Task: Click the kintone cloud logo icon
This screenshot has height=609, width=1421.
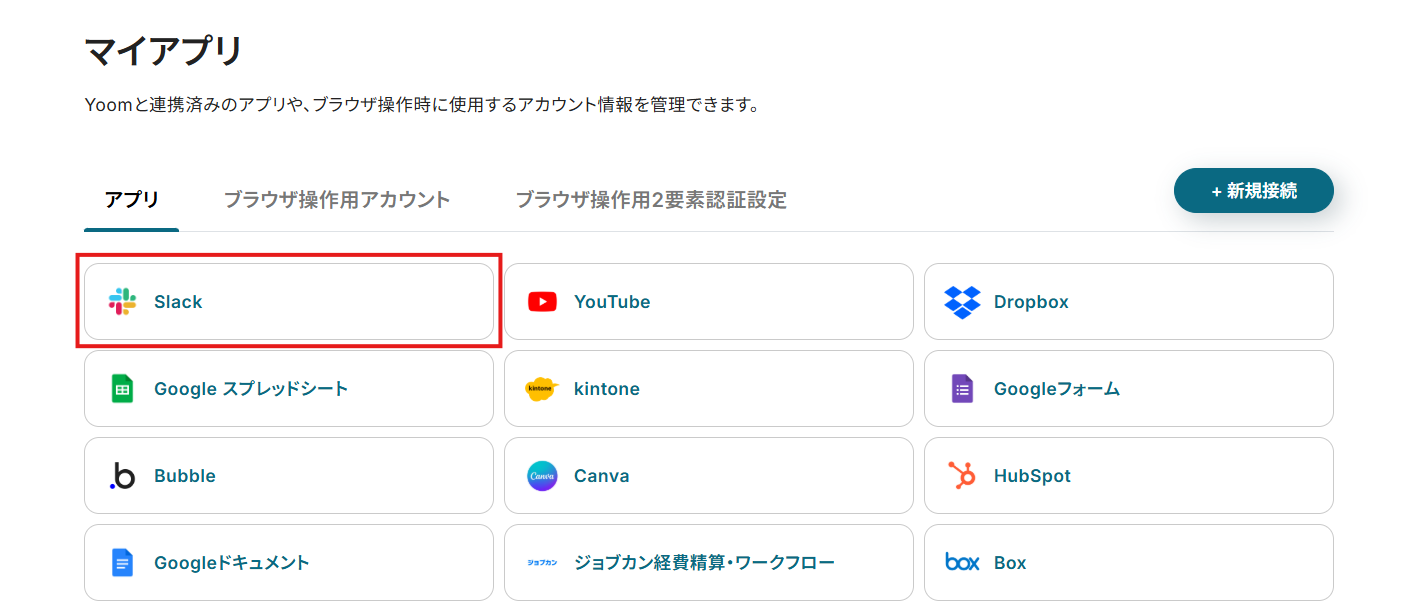Action: [542, 389]
